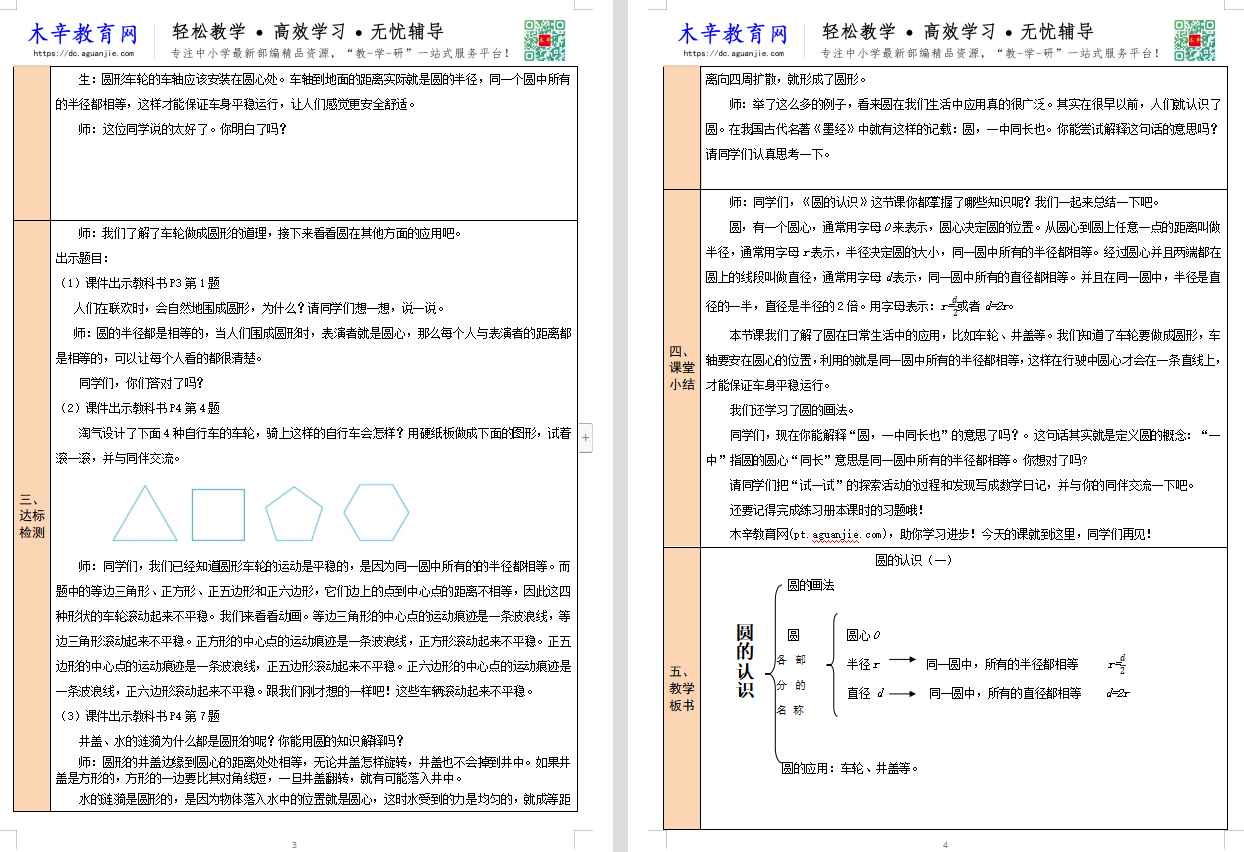
Task: Click the bold vertical 圆的认识 title
Action: pyautogui.click(x=744, y=661)
